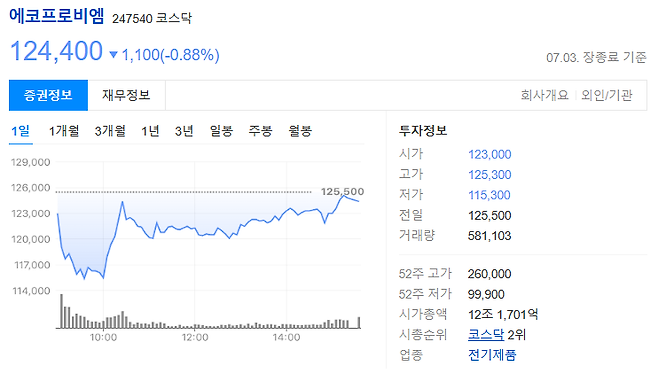This screenshot has height=373, width=658.
Task: Open the 외인/기관 link
Action: click(606, 95)
